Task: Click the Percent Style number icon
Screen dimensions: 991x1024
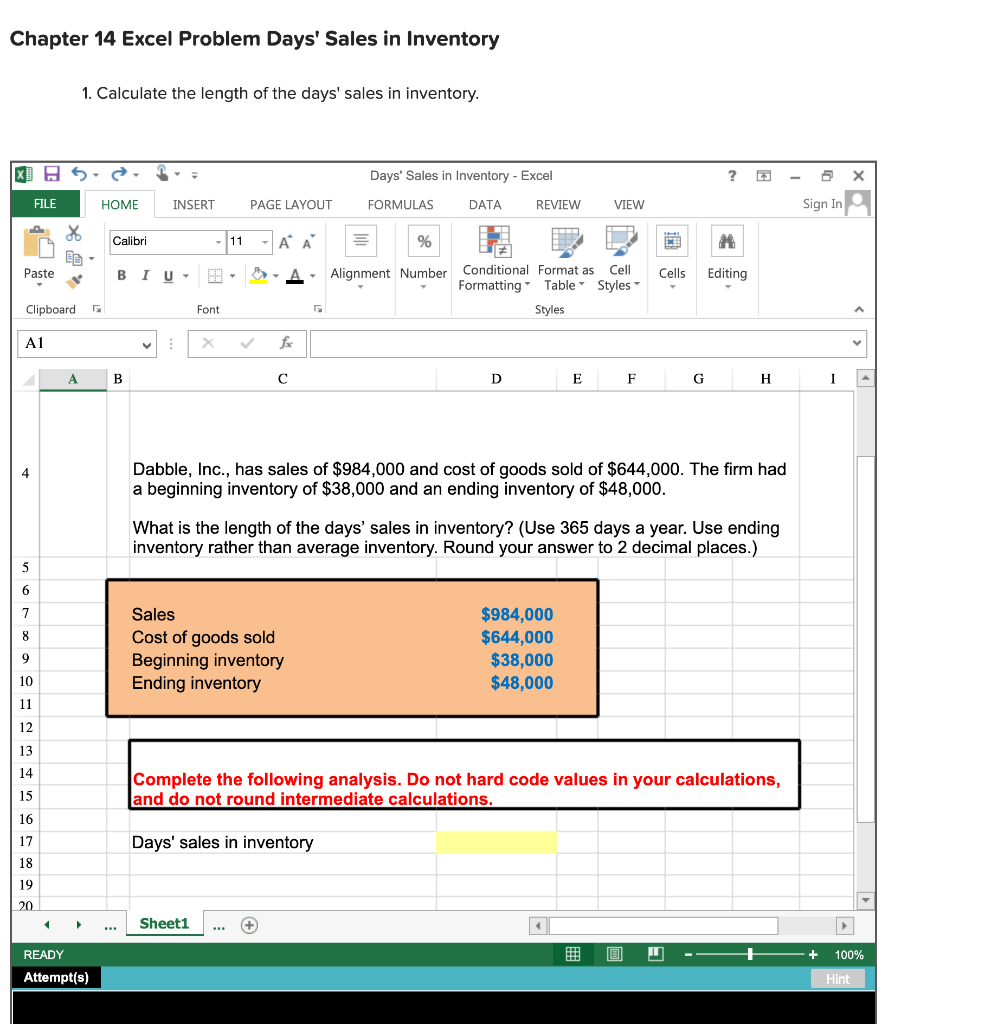Action: tap(423, 240)
